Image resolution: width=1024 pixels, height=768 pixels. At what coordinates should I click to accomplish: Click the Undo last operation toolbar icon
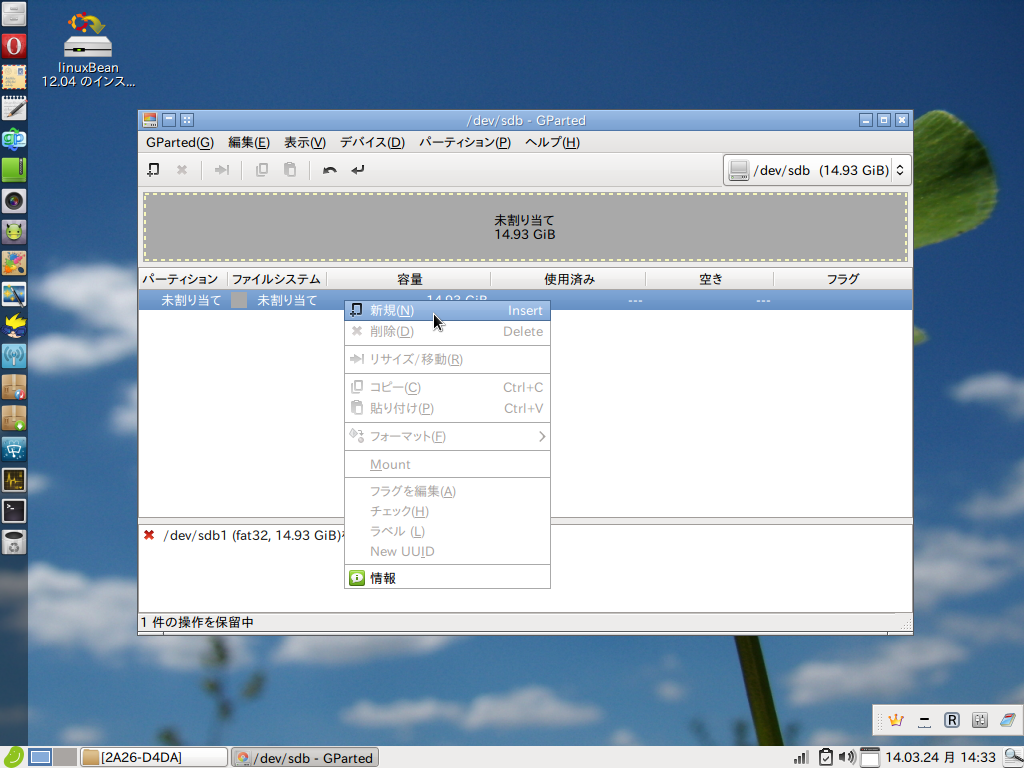330,170
